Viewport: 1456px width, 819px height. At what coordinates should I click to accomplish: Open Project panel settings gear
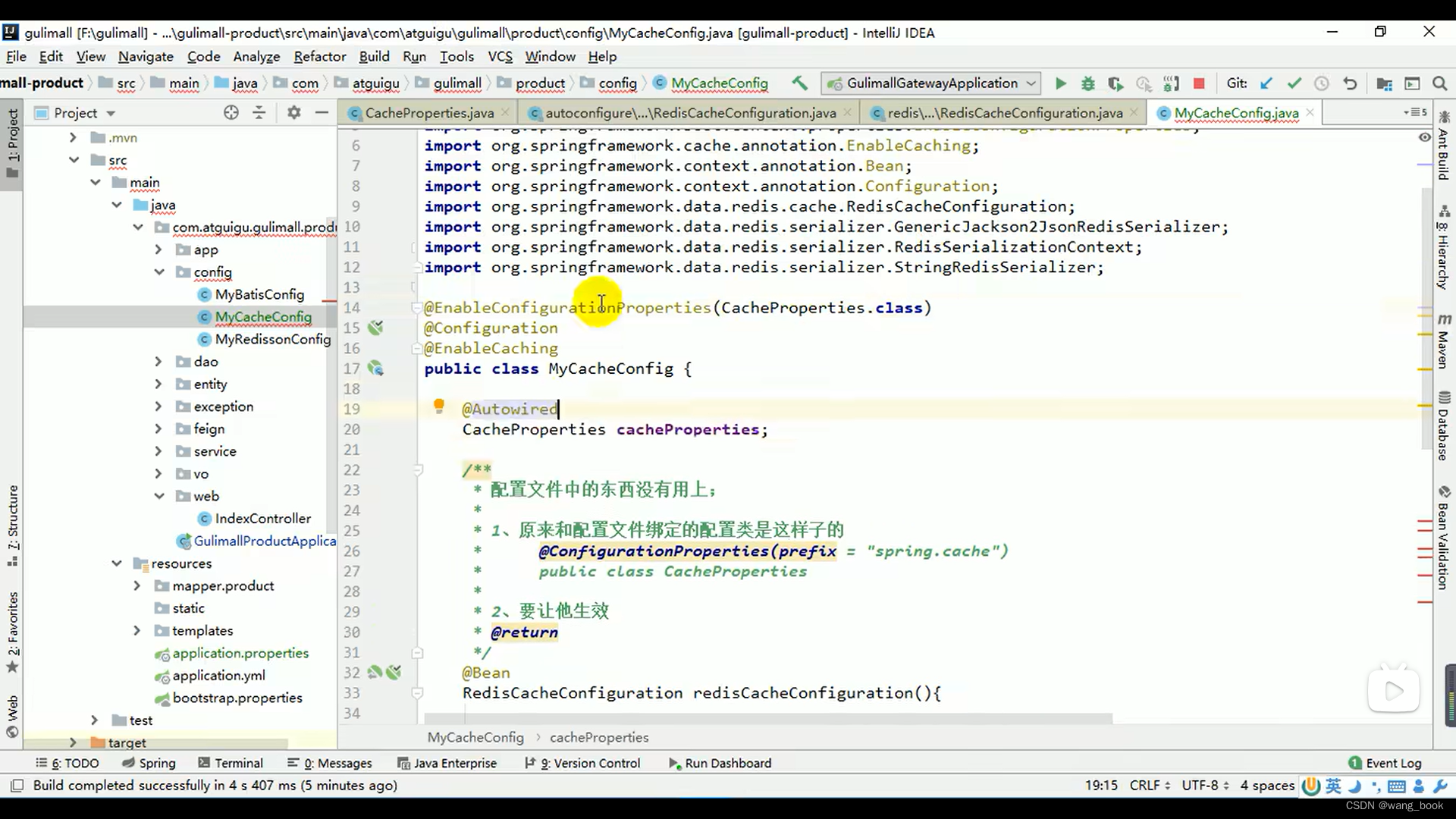[294, 112]
